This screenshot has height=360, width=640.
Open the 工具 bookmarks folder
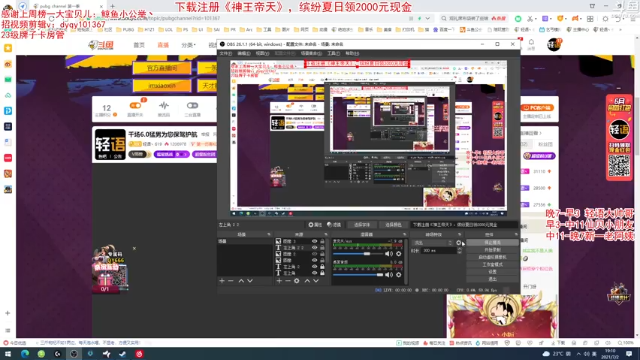coord(264,29)
